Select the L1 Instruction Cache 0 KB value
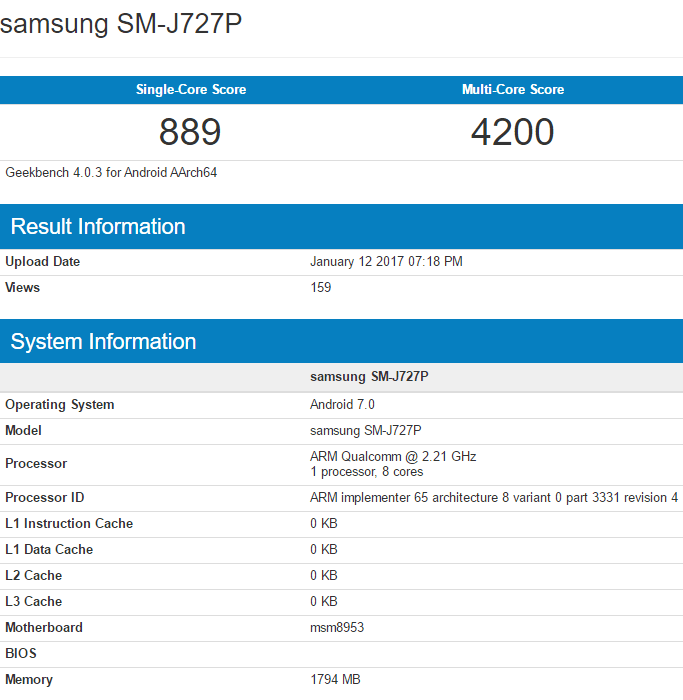The image size is (683, 700). pos(324,523)
